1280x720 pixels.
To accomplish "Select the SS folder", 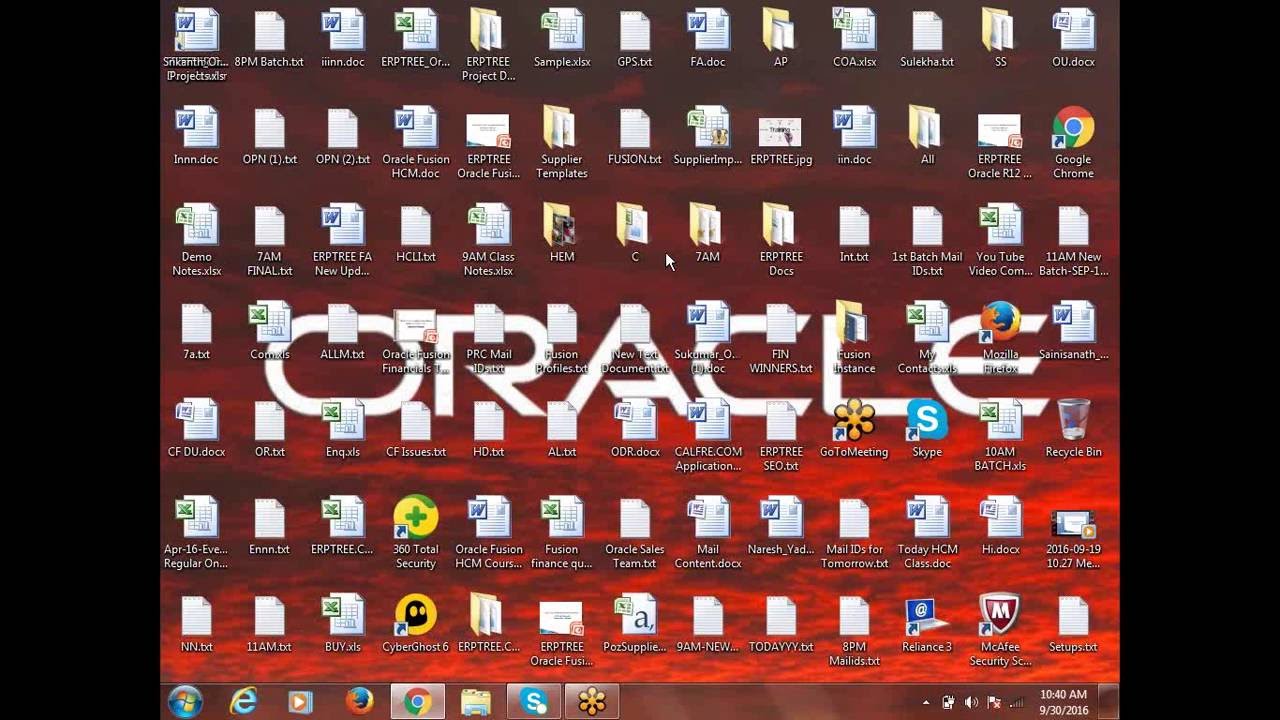I will point(1000,40).
